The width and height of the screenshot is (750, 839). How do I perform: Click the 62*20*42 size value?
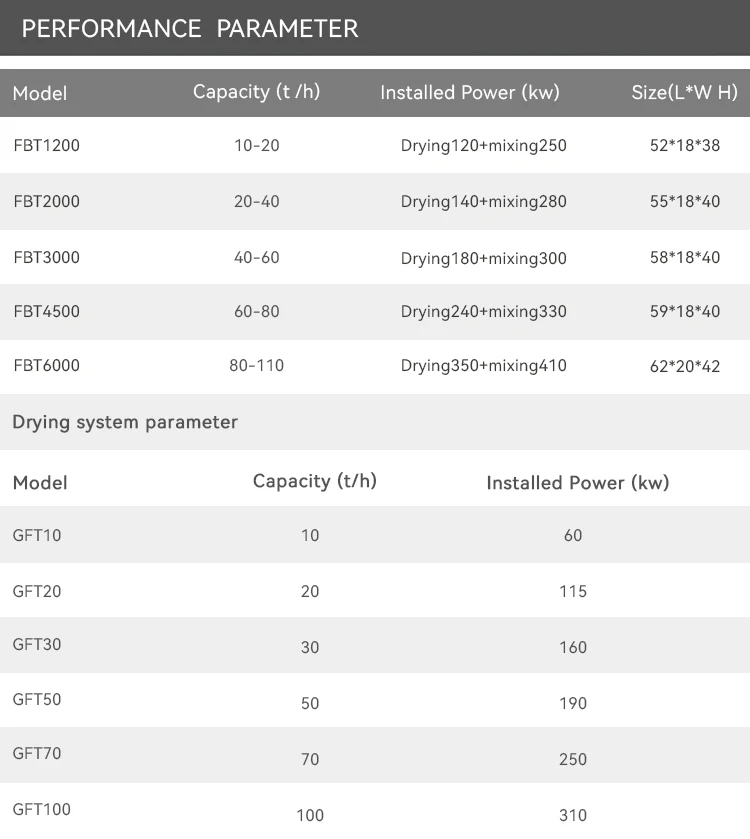(x=684, y=366)
